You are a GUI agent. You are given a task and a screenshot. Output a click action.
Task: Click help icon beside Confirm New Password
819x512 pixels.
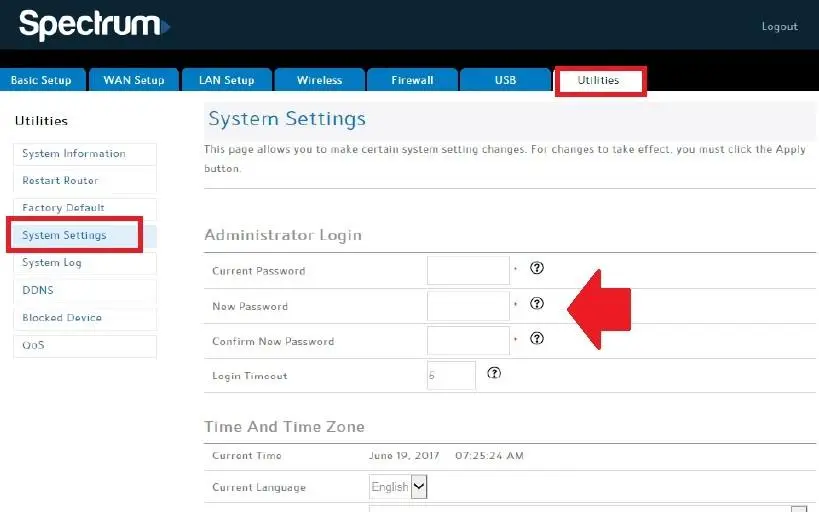tap(537, 338)
